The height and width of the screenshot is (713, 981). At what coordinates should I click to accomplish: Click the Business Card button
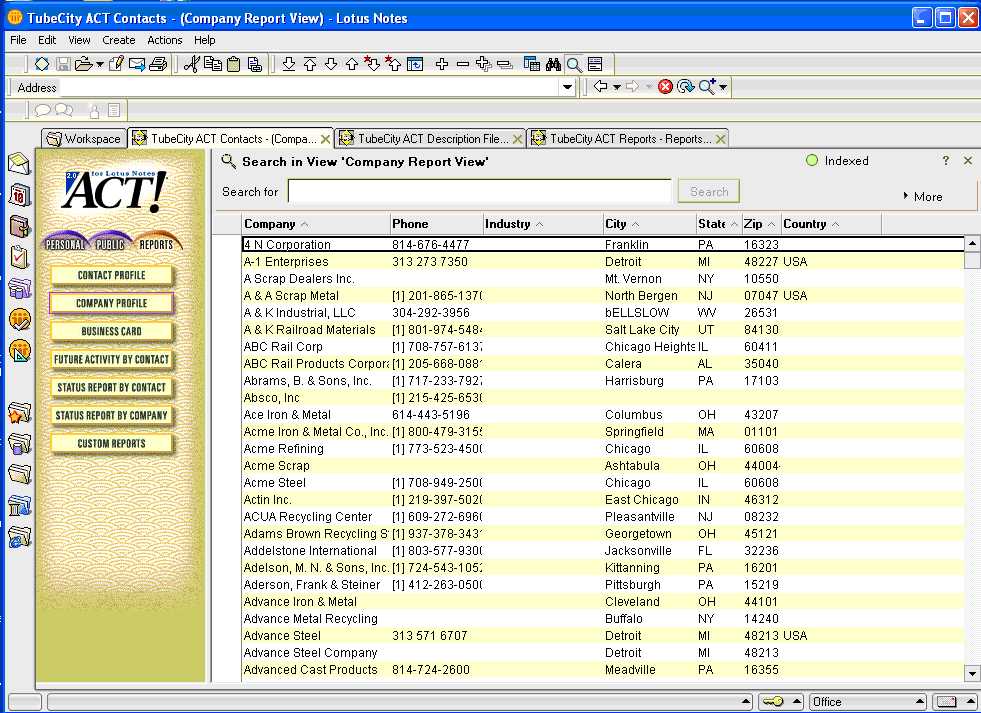(111, 331)
